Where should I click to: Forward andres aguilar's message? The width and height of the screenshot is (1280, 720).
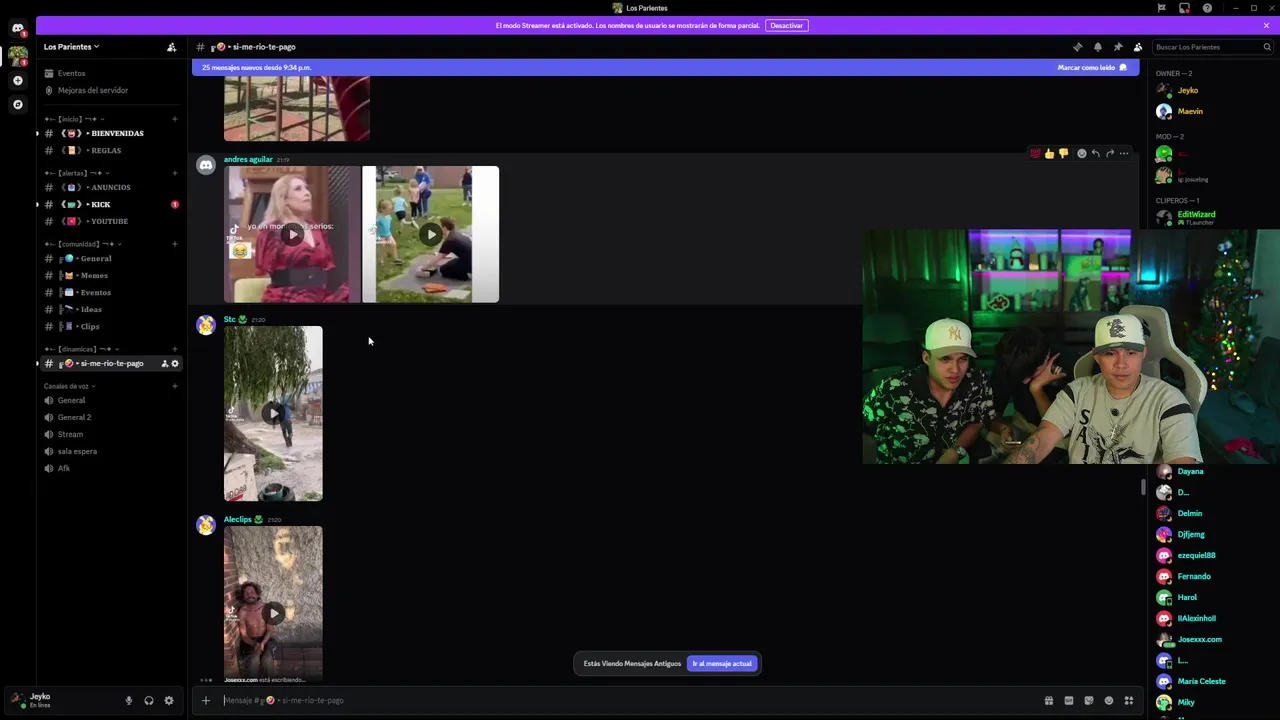pos(1109,153)
